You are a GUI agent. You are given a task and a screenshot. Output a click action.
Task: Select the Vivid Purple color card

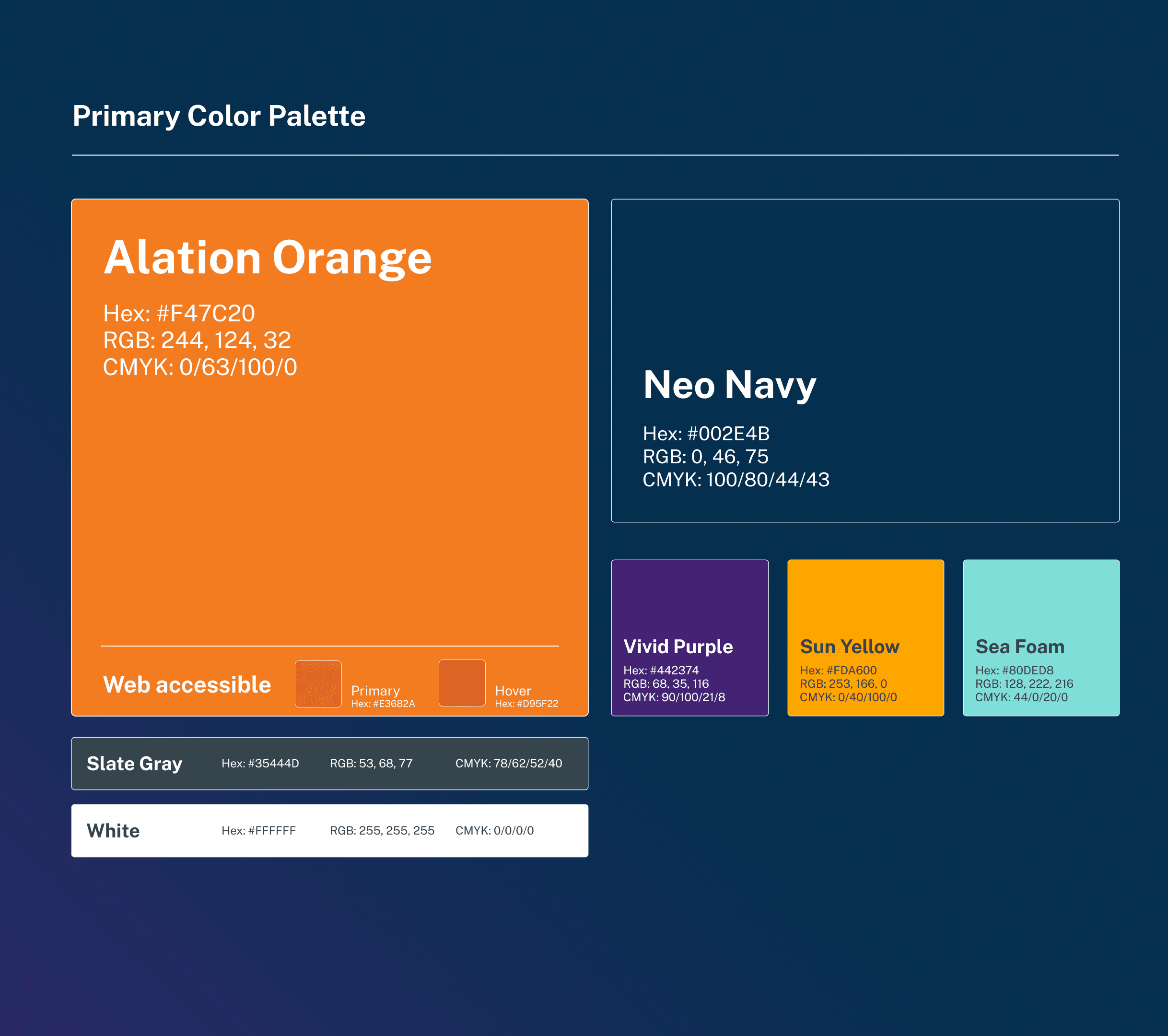click(x=689, y=637)
